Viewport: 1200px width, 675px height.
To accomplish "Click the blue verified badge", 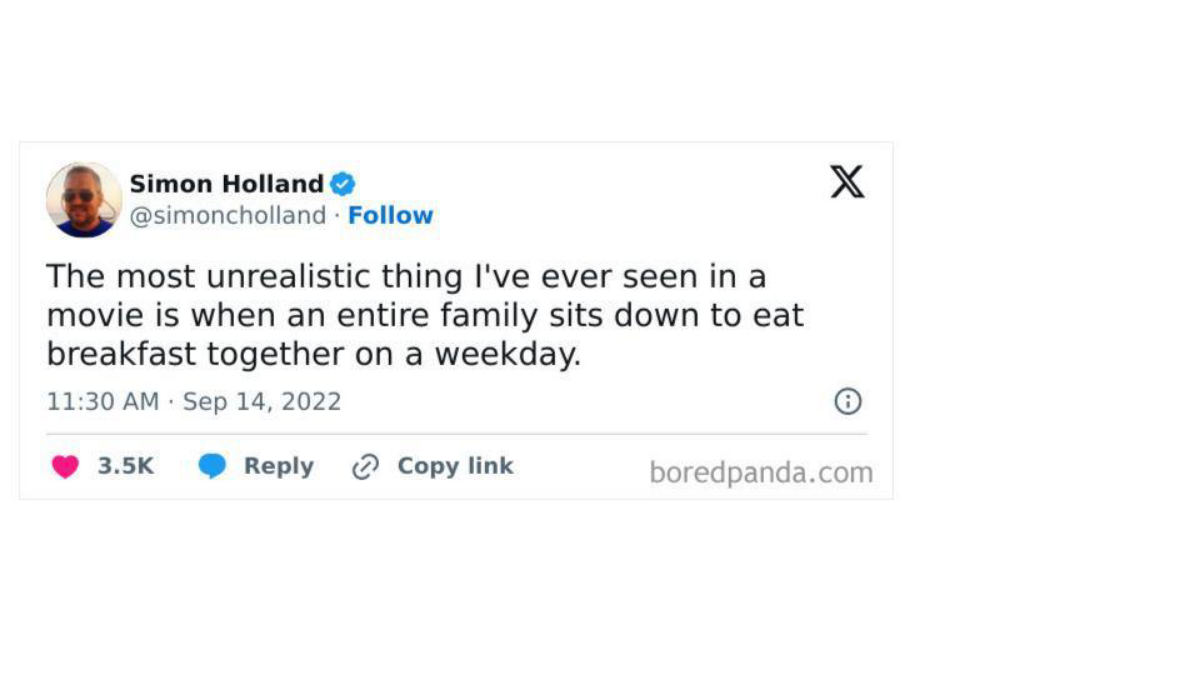I will point(343,184).
